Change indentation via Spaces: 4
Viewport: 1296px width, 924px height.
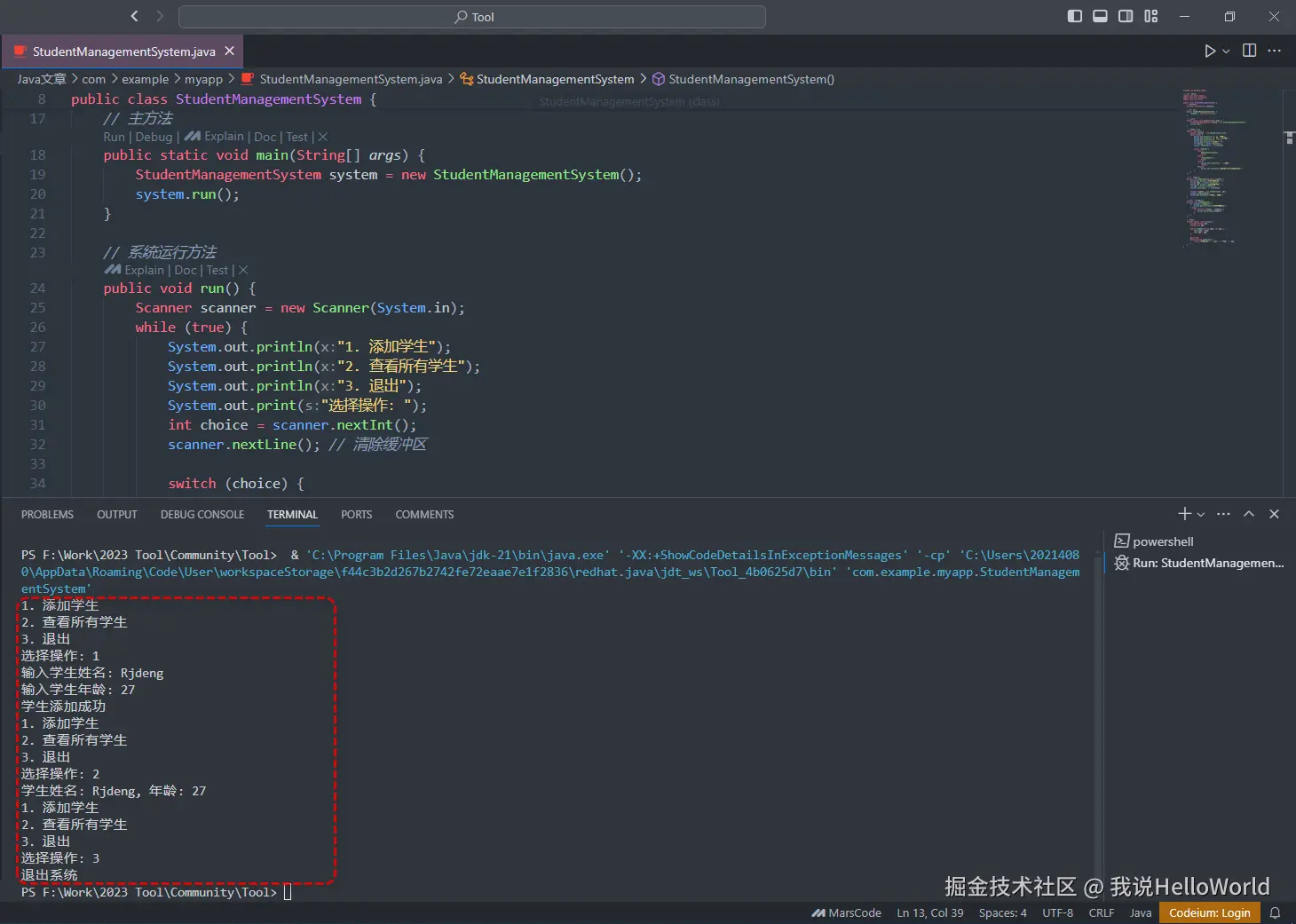1003,913
